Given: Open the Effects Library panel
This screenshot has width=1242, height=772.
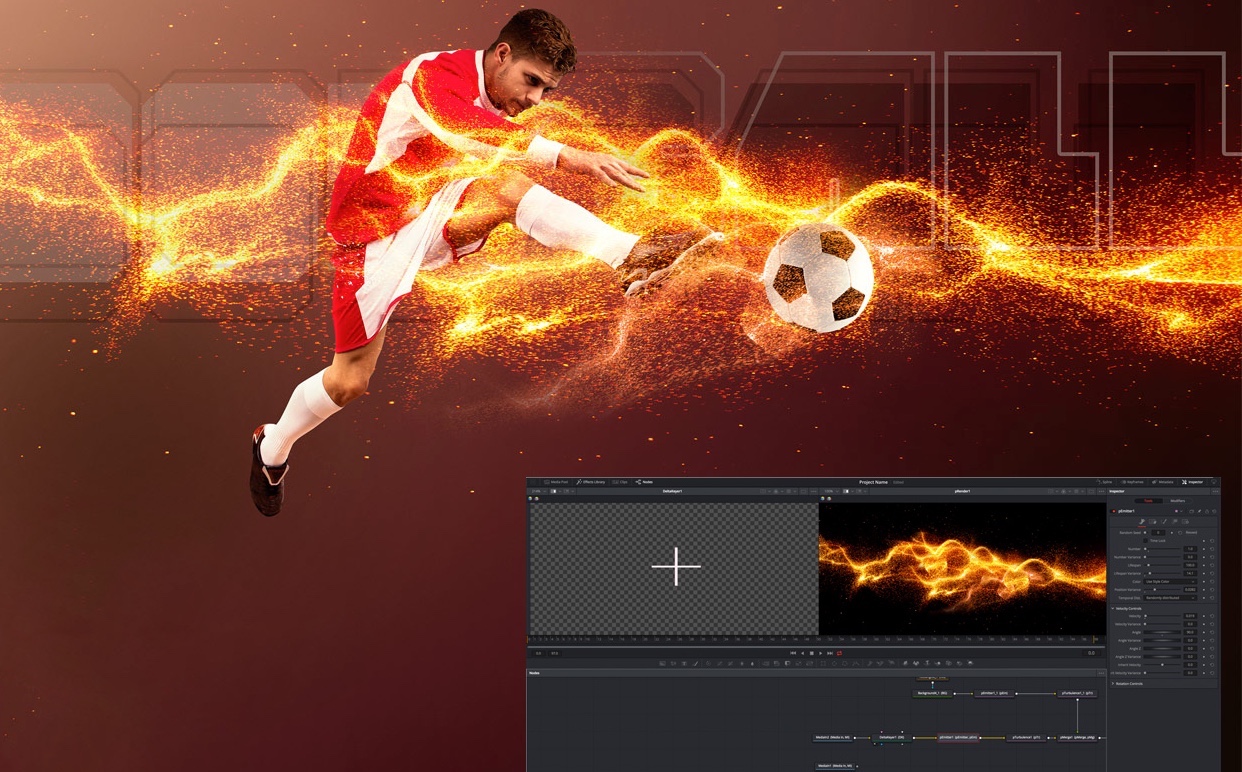Looking at the screenshot, I should (590, 482).
